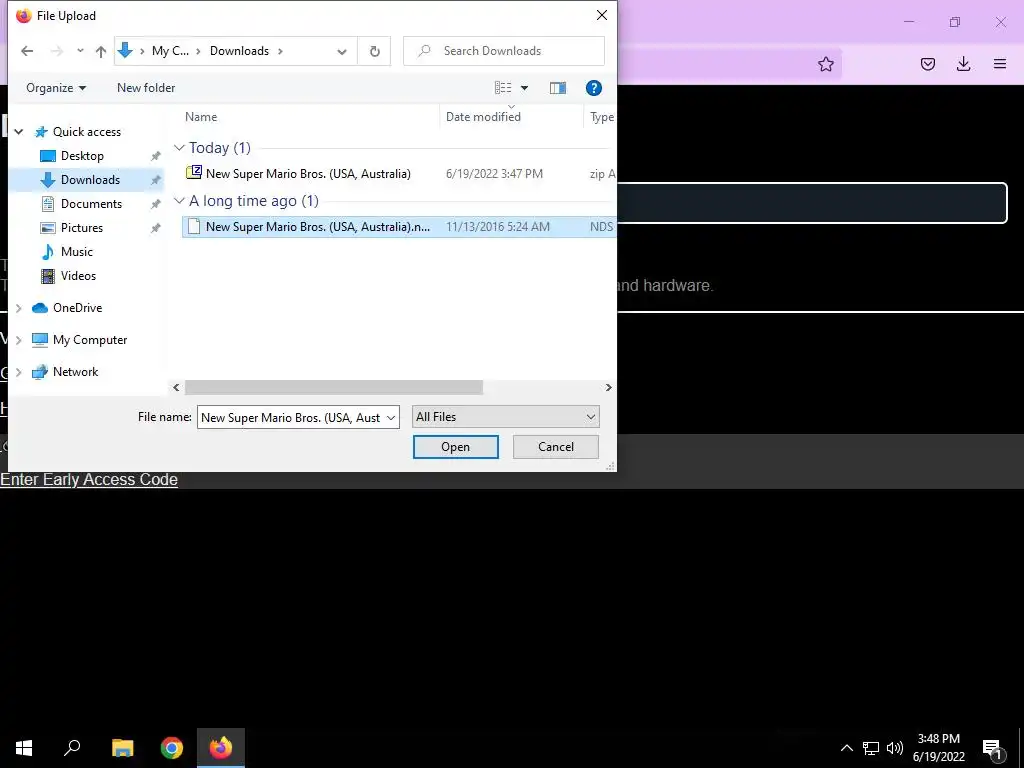Open File Explorer from taskbar
The image size is (1024, 768).
[122, 748]
